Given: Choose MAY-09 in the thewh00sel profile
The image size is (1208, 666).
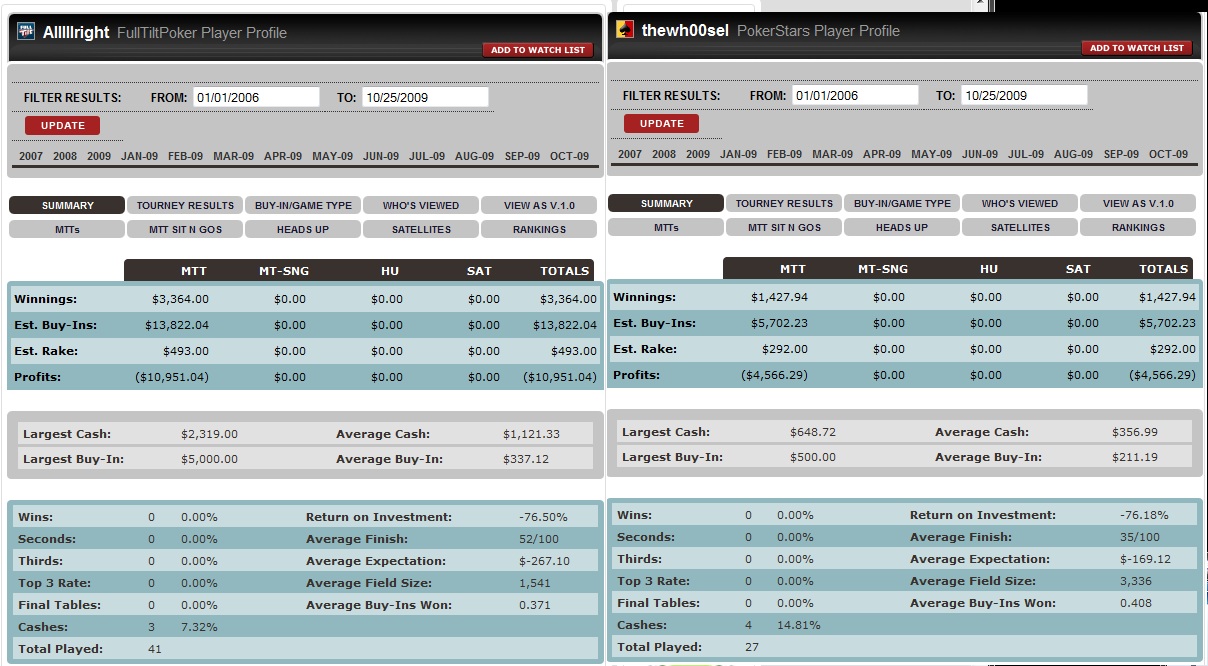Looking at the screenshot, I should [931, 154].
